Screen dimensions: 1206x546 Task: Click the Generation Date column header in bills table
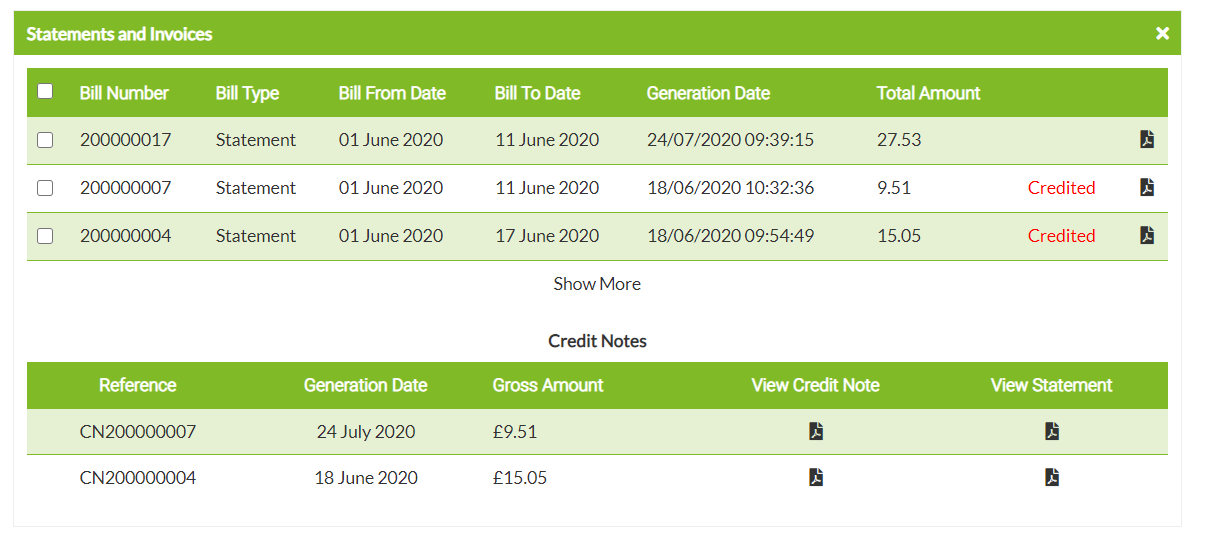coord(708,93)
